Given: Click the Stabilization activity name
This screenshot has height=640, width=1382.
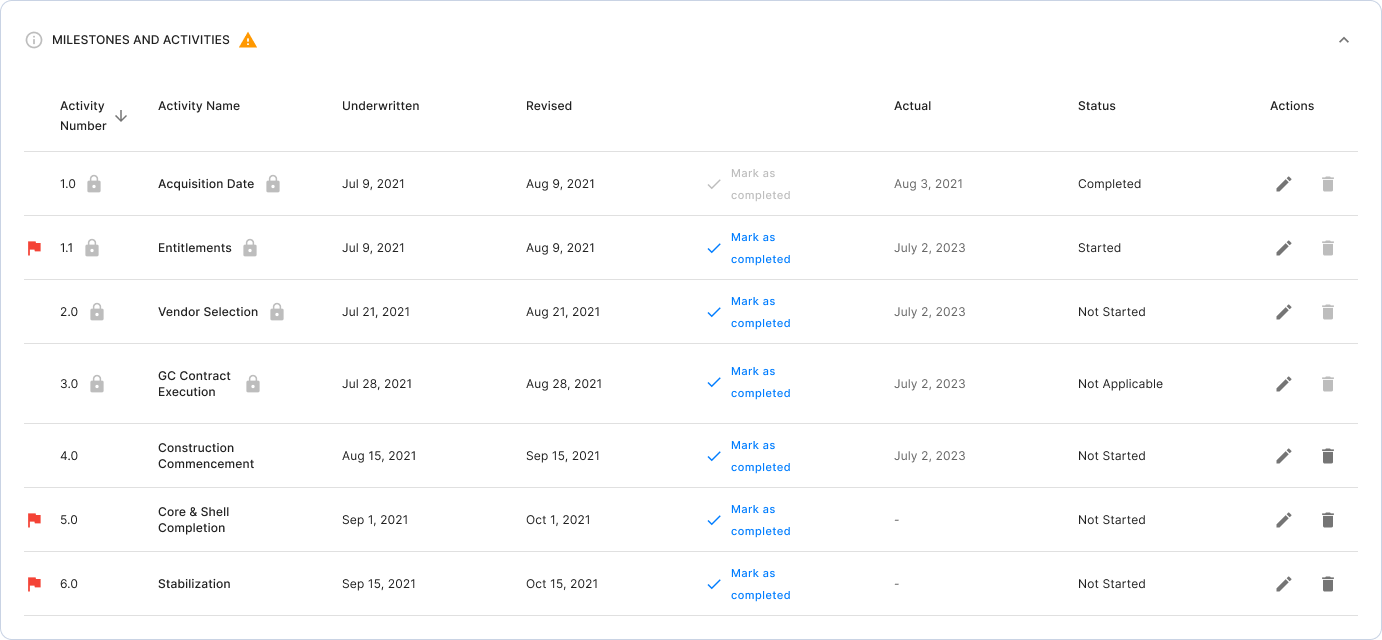Looking at the screenshot, I should 194,584.
